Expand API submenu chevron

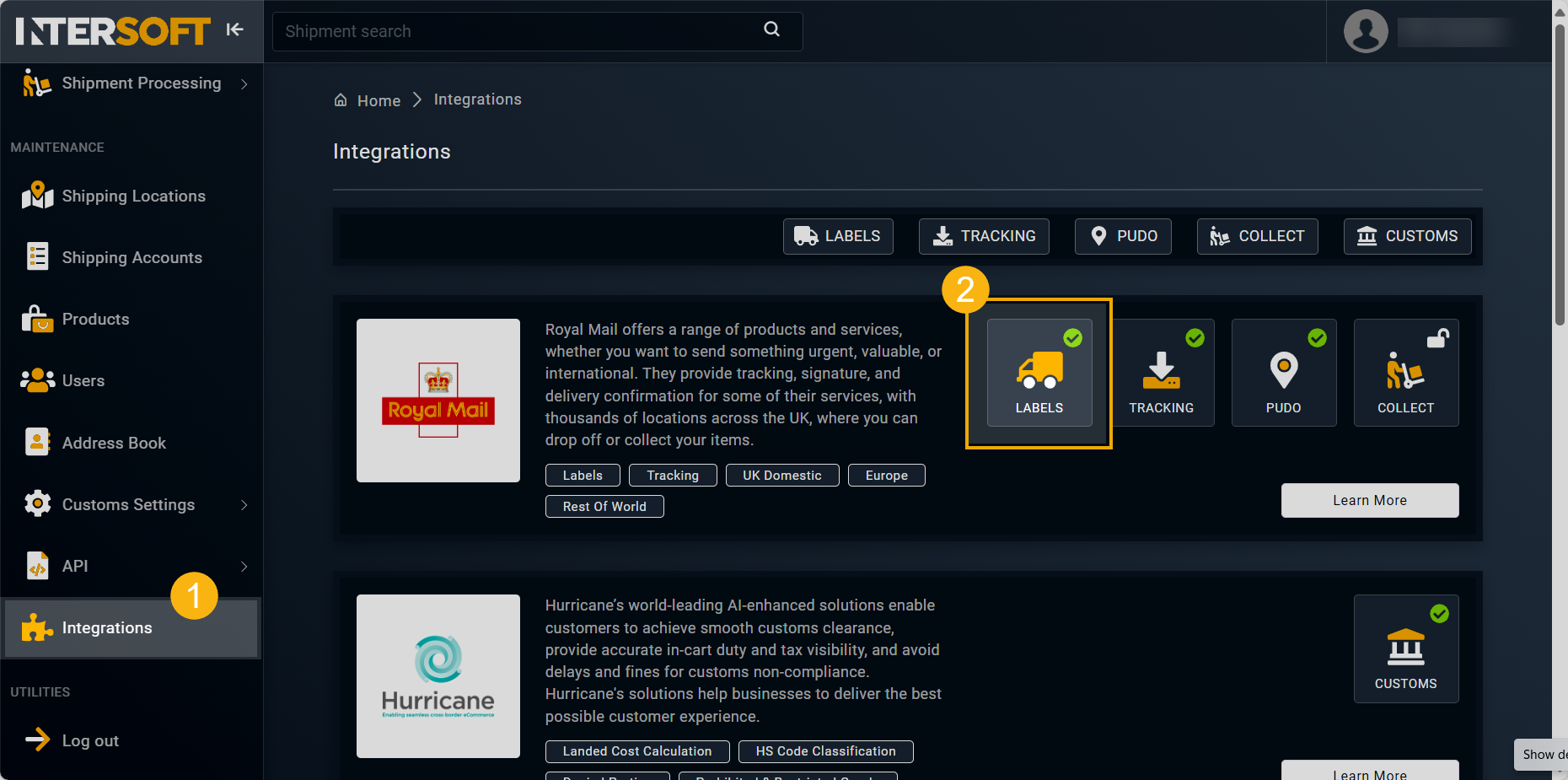244,566
